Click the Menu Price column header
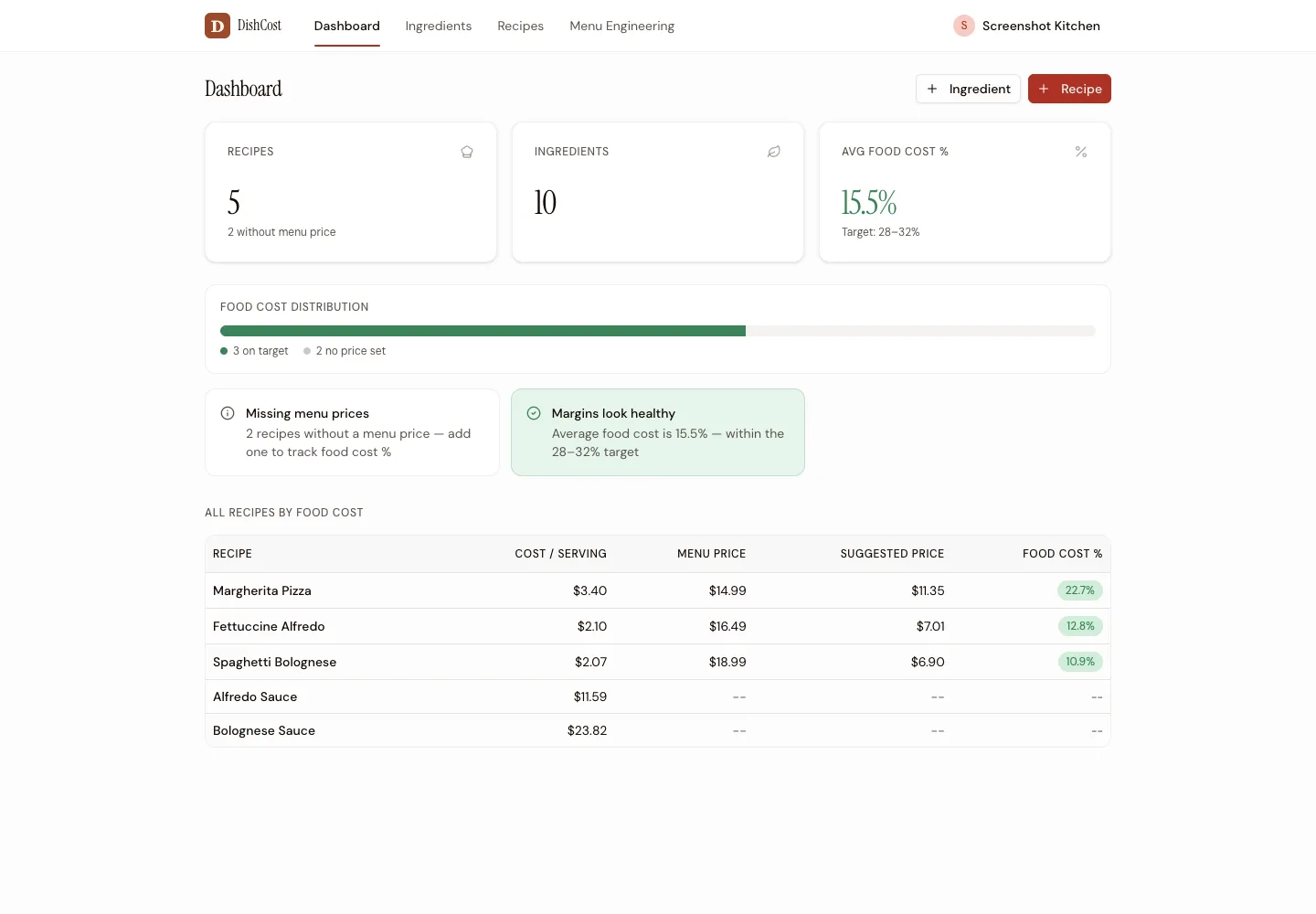This screenshot has width=1316, height=914. pos(711,554)
